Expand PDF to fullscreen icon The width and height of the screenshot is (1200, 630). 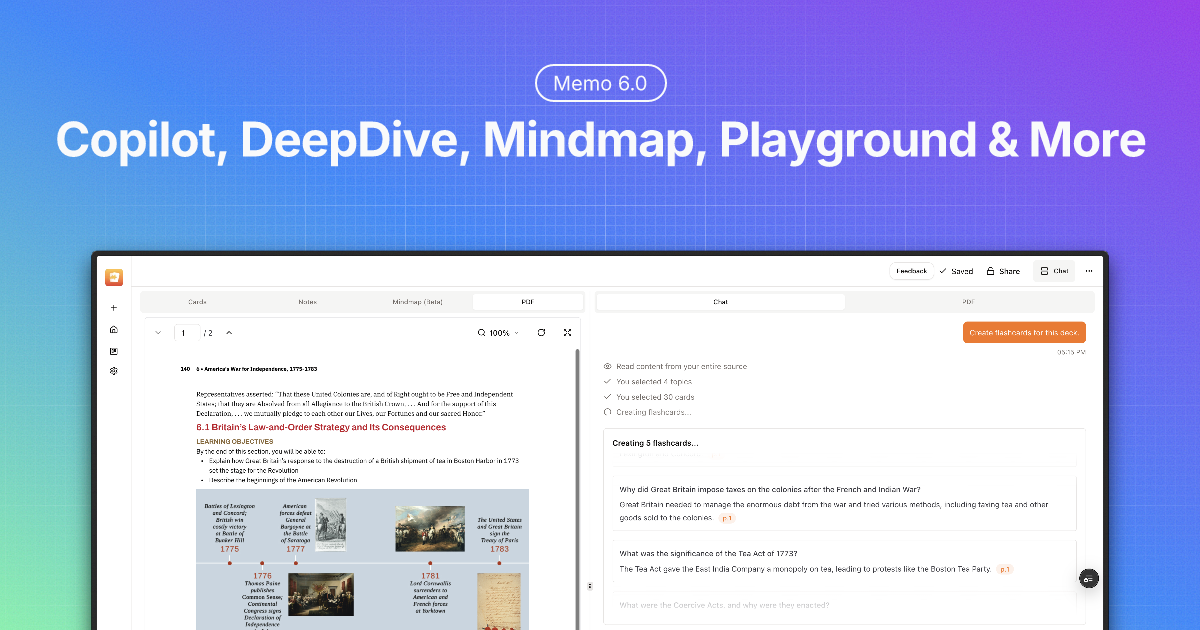568,333
